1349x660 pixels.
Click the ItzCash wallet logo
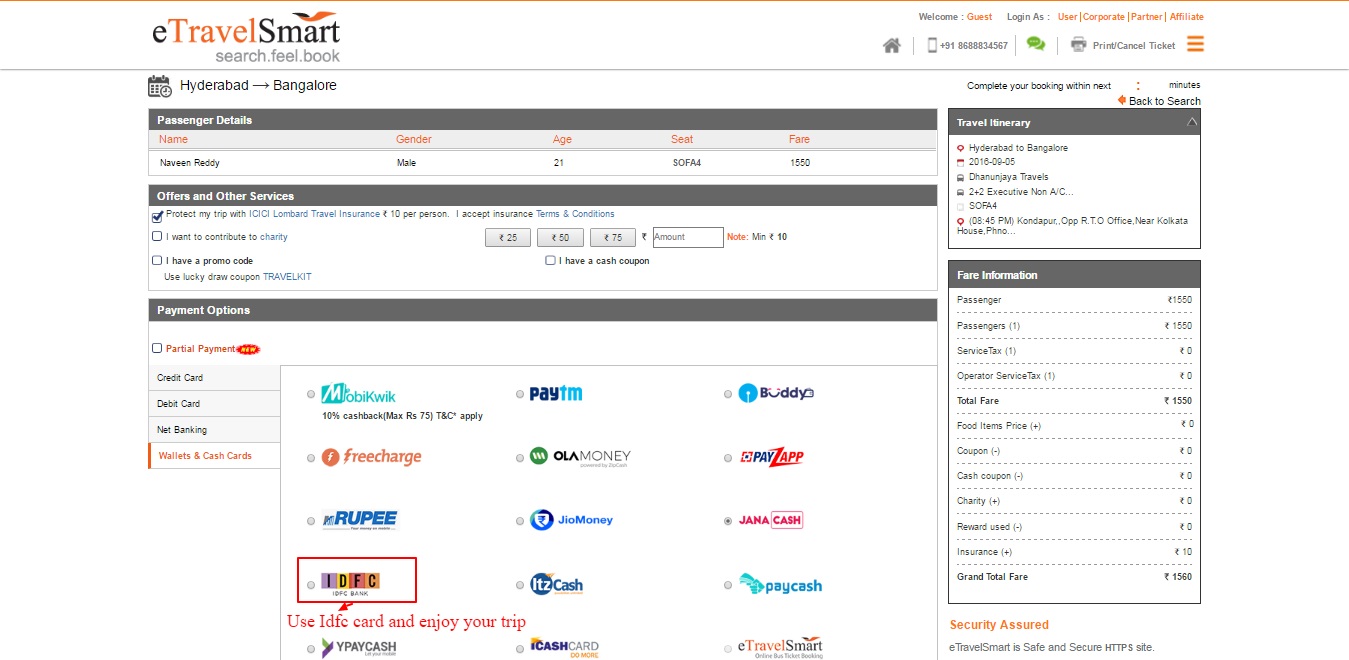point(556,585)
